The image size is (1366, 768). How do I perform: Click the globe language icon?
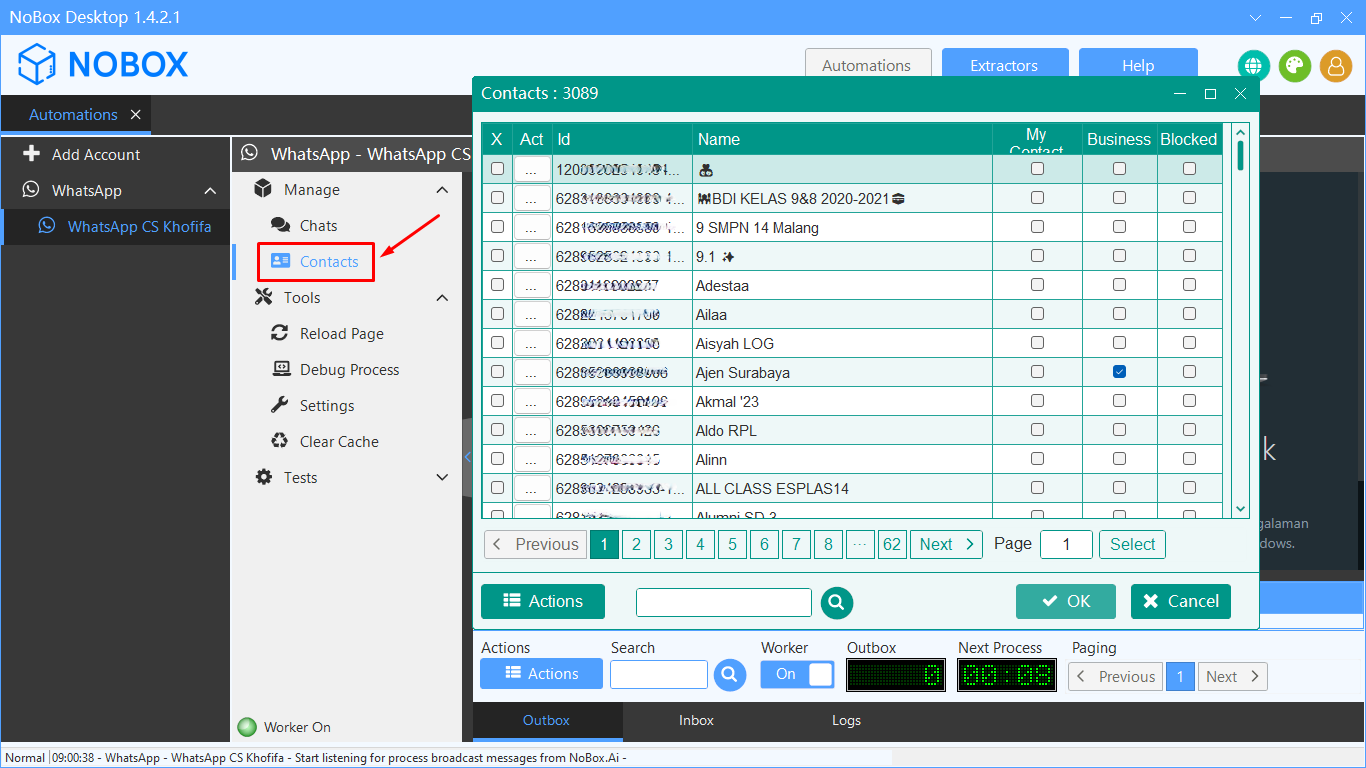coord(1253,66)
